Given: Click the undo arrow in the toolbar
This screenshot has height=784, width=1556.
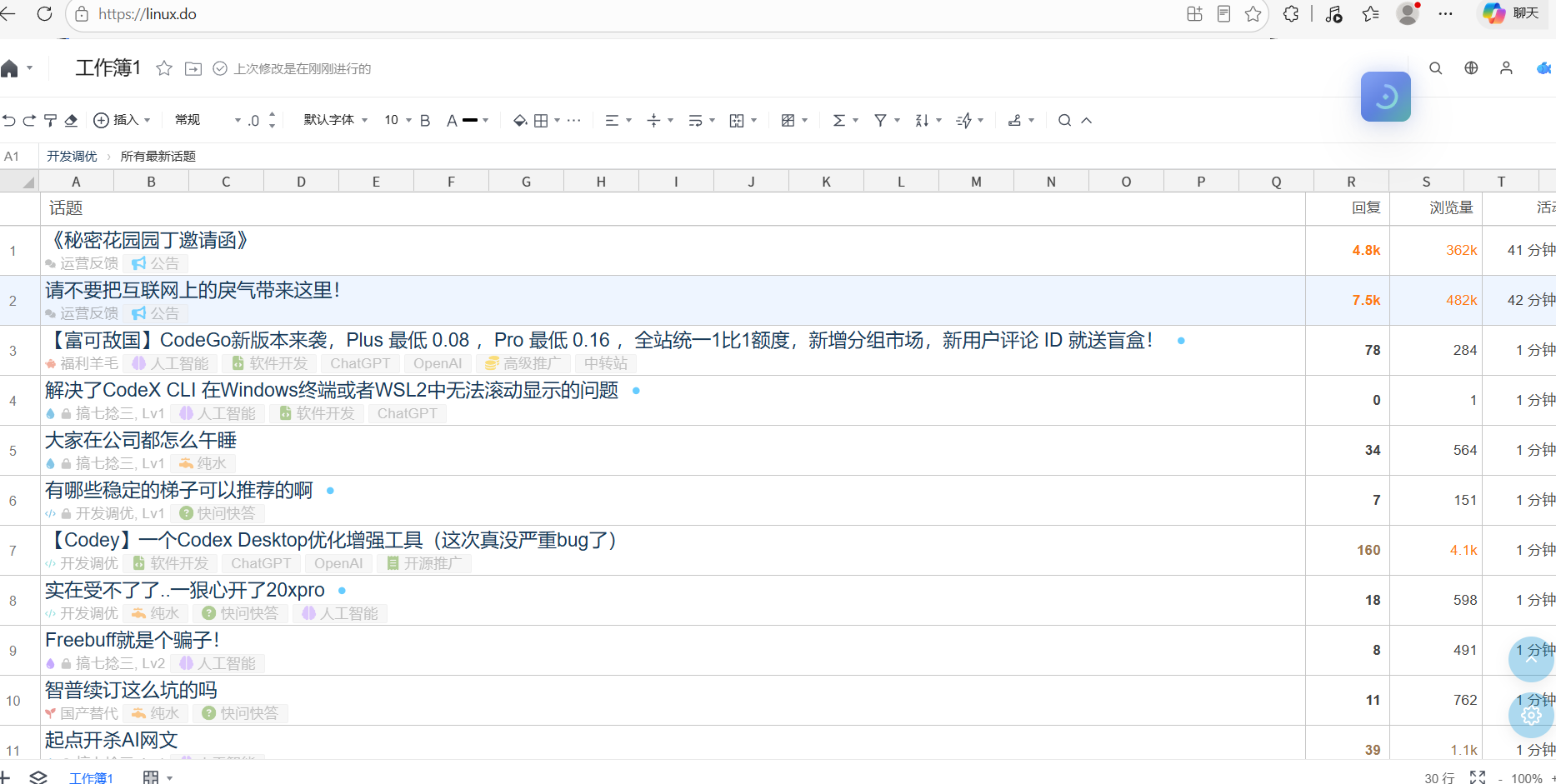Looking at the screenshot, I should [x=9, y=121].
